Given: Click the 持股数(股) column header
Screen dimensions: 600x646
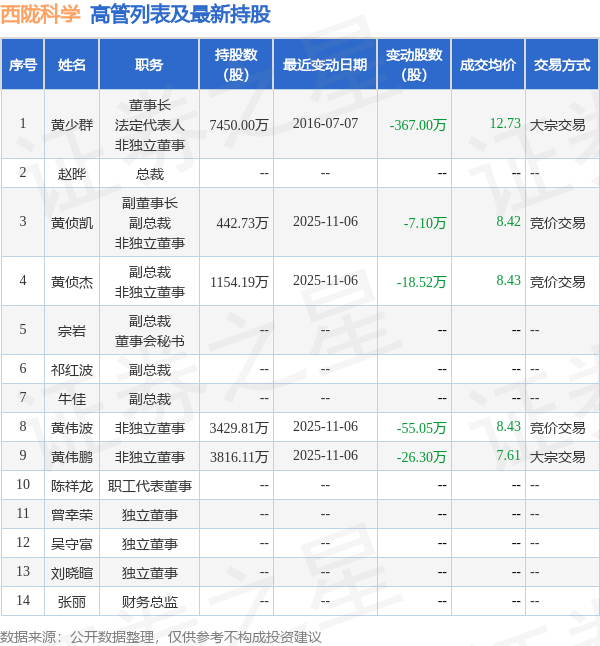Looking at the screenshot, I should (x=236, y=65).
